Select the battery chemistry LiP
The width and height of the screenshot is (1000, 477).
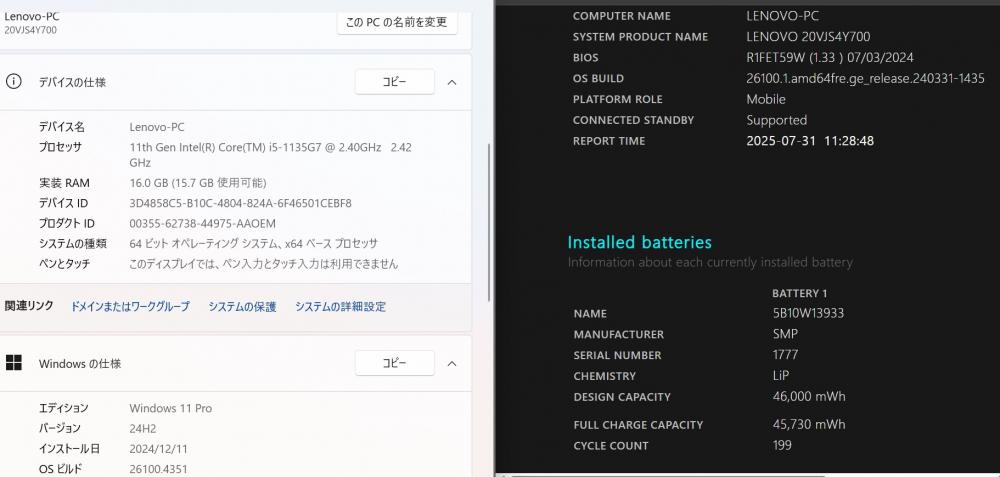[781, 376]
